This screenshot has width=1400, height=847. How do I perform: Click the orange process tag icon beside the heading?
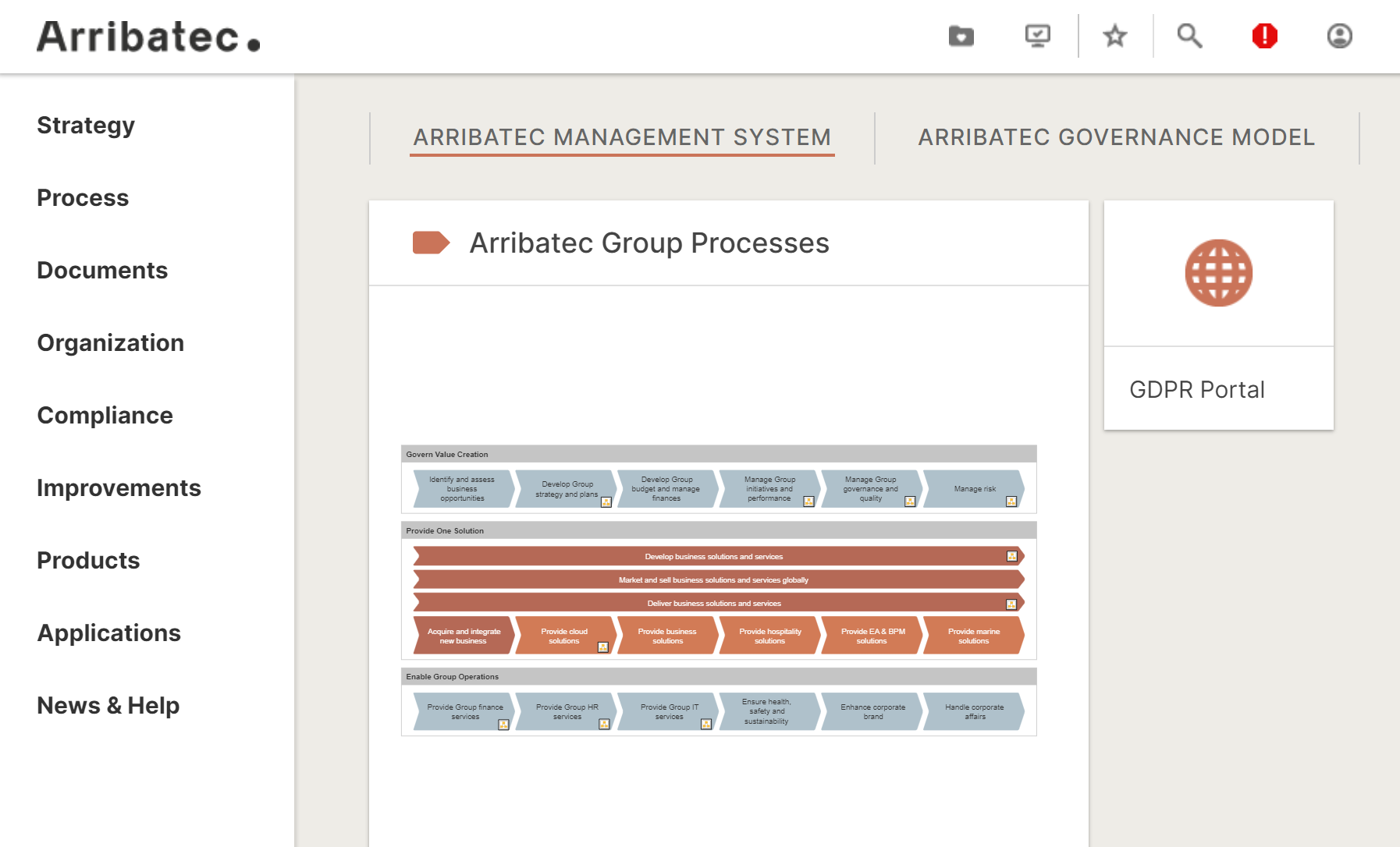click(431, 243)
